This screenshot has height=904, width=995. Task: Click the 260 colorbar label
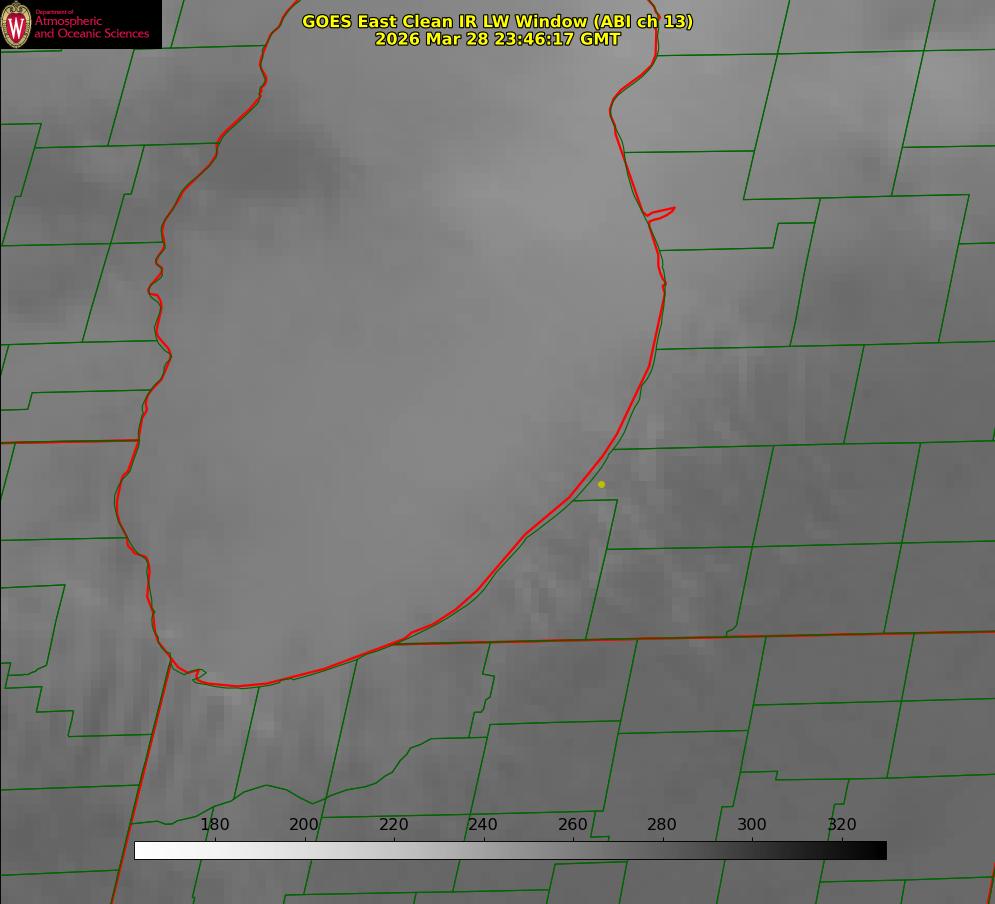tap(572, 824)
